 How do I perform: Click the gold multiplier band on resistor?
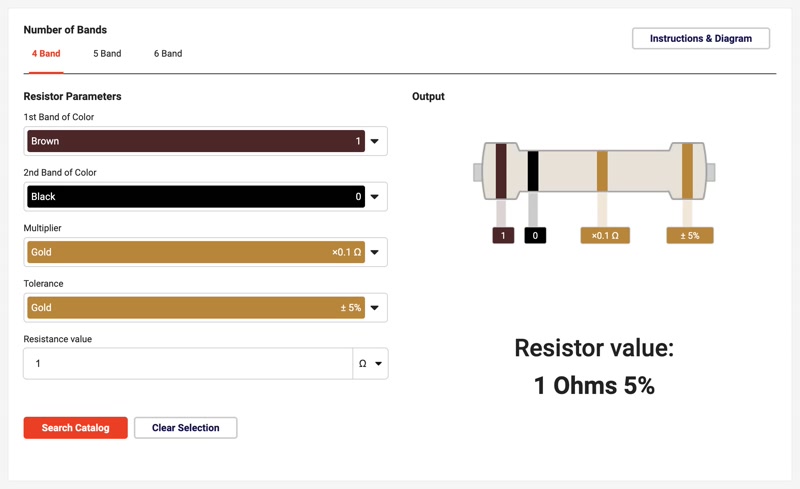tap(602, 171)
